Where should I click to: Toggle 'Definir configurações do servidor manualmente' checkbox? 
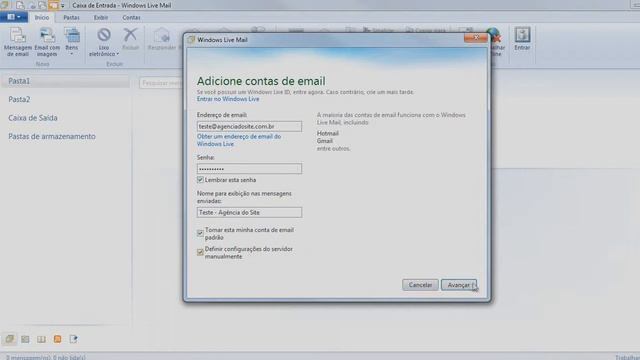(x=200, y=252)
